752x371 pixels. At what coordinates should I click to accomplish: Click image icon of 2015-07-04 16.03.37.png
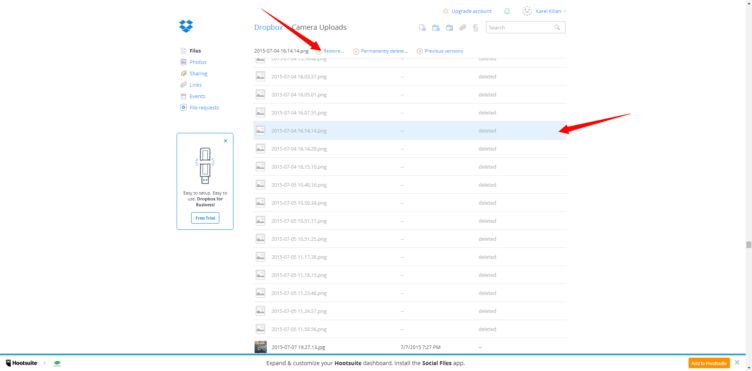(x=260, y=76)
